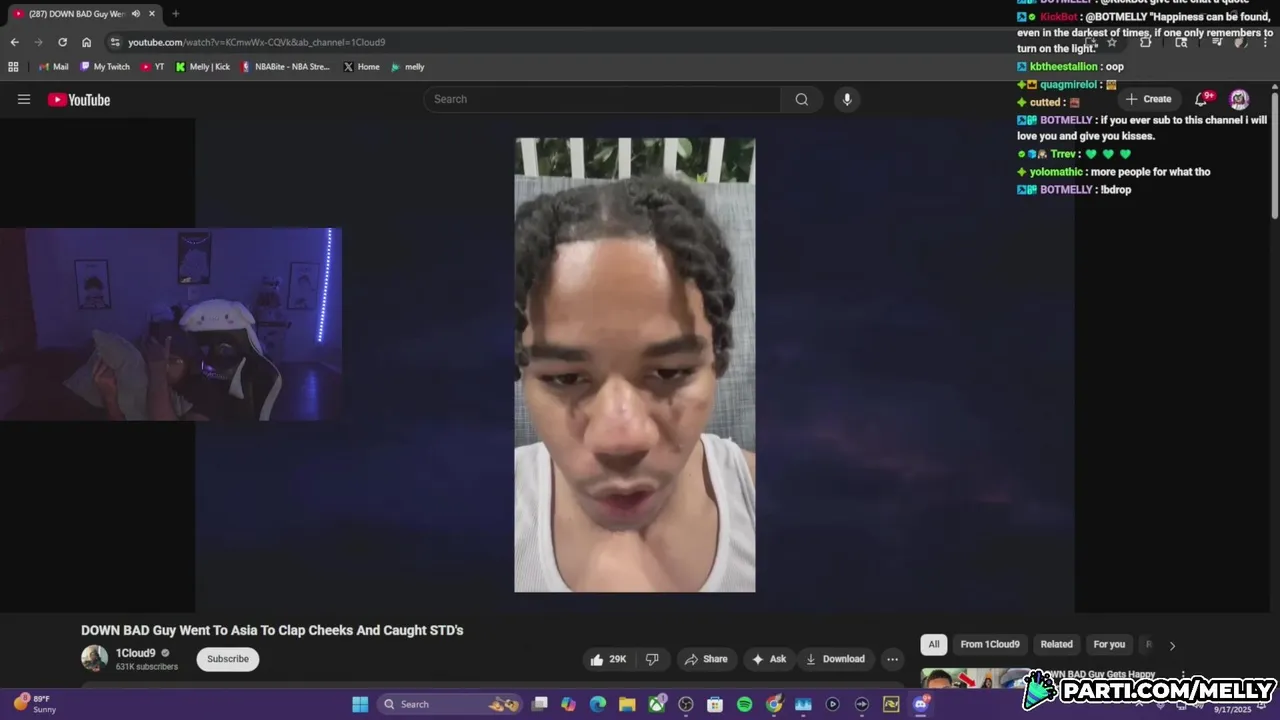
Task: Open more actions three-dot menu
Action: coord(892,659)
